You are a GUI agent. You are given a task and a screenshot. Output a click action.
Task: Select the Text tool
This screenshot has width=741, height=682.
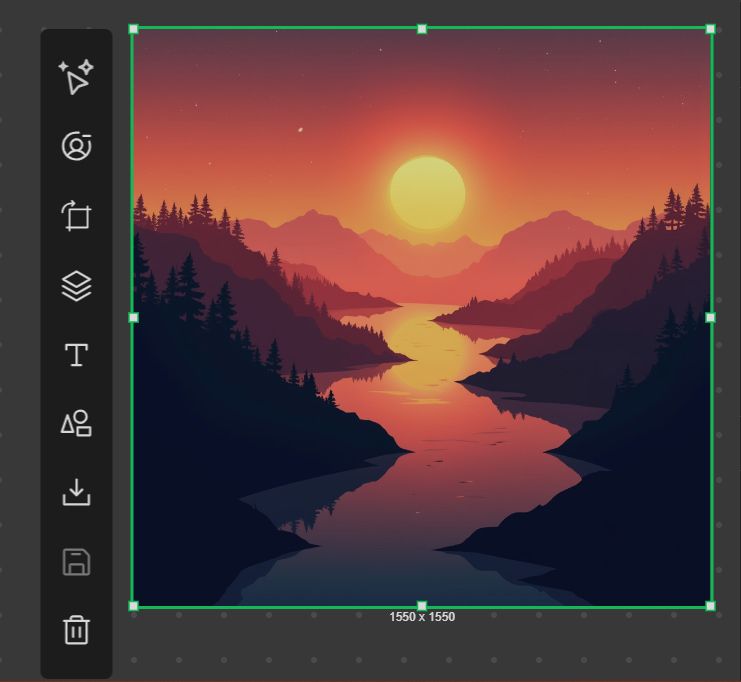[76, 355]
